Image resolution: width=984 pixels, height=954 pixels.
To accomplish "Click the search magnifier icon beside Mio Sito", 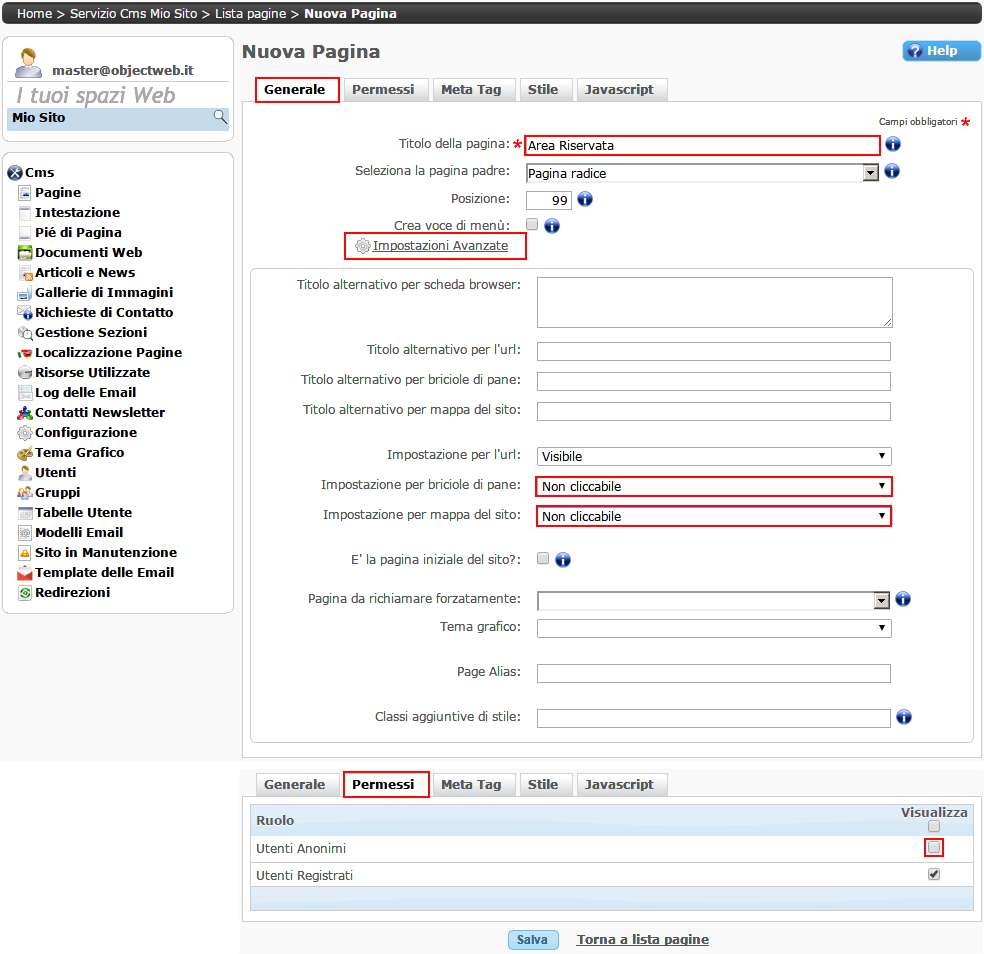I will 220,118.
